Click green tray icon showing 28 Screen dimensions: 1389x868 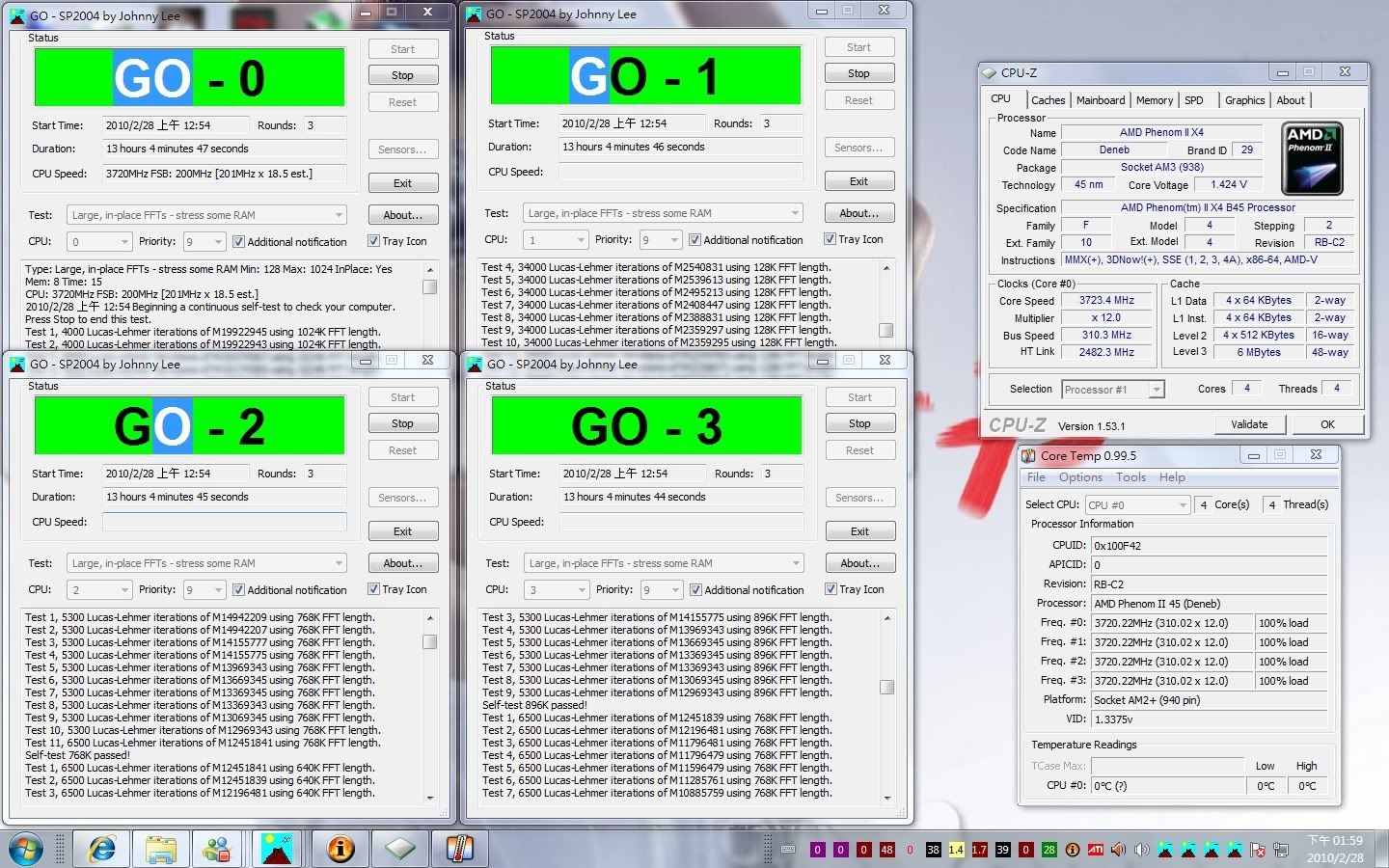tap(1049, 850)
